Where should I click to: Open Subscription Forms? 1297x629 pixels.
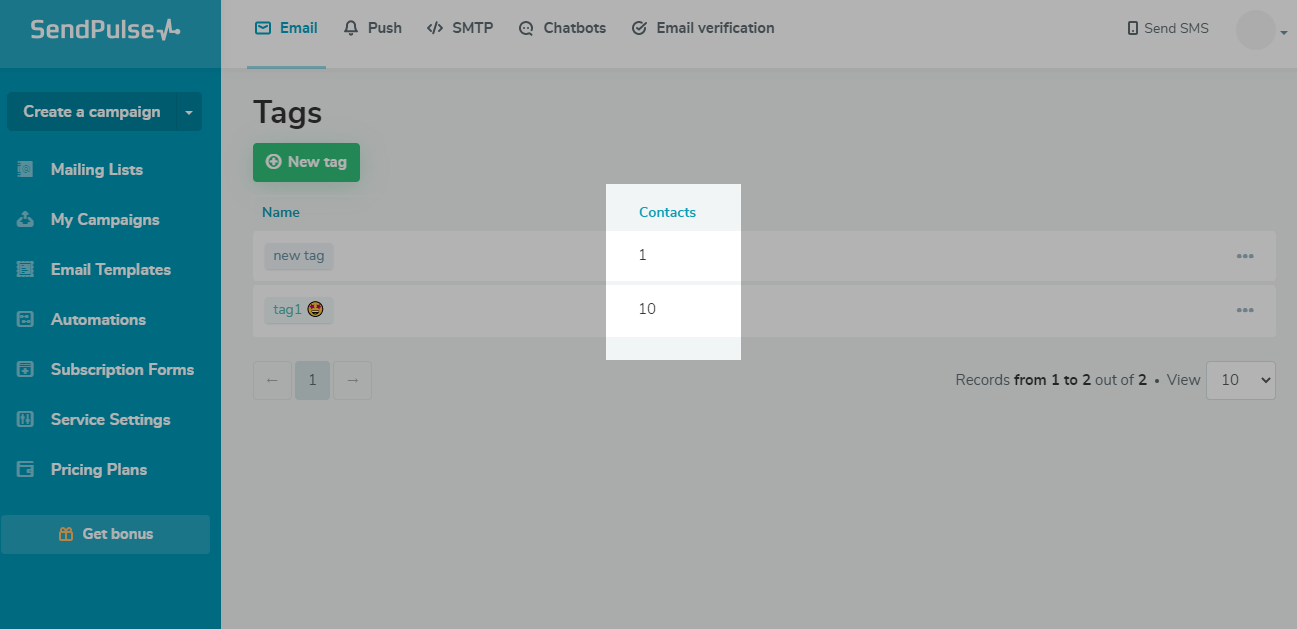click(122, 370)
